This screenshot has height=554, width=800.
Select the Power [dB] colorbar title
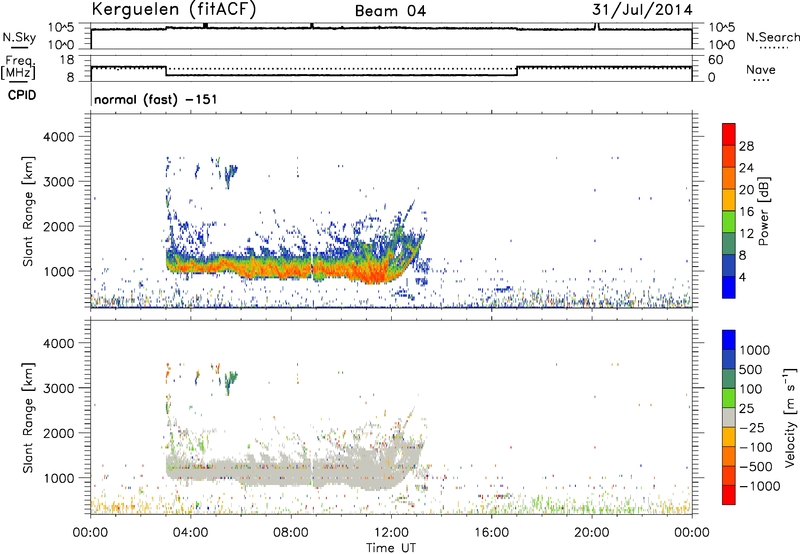coord(763,211)
